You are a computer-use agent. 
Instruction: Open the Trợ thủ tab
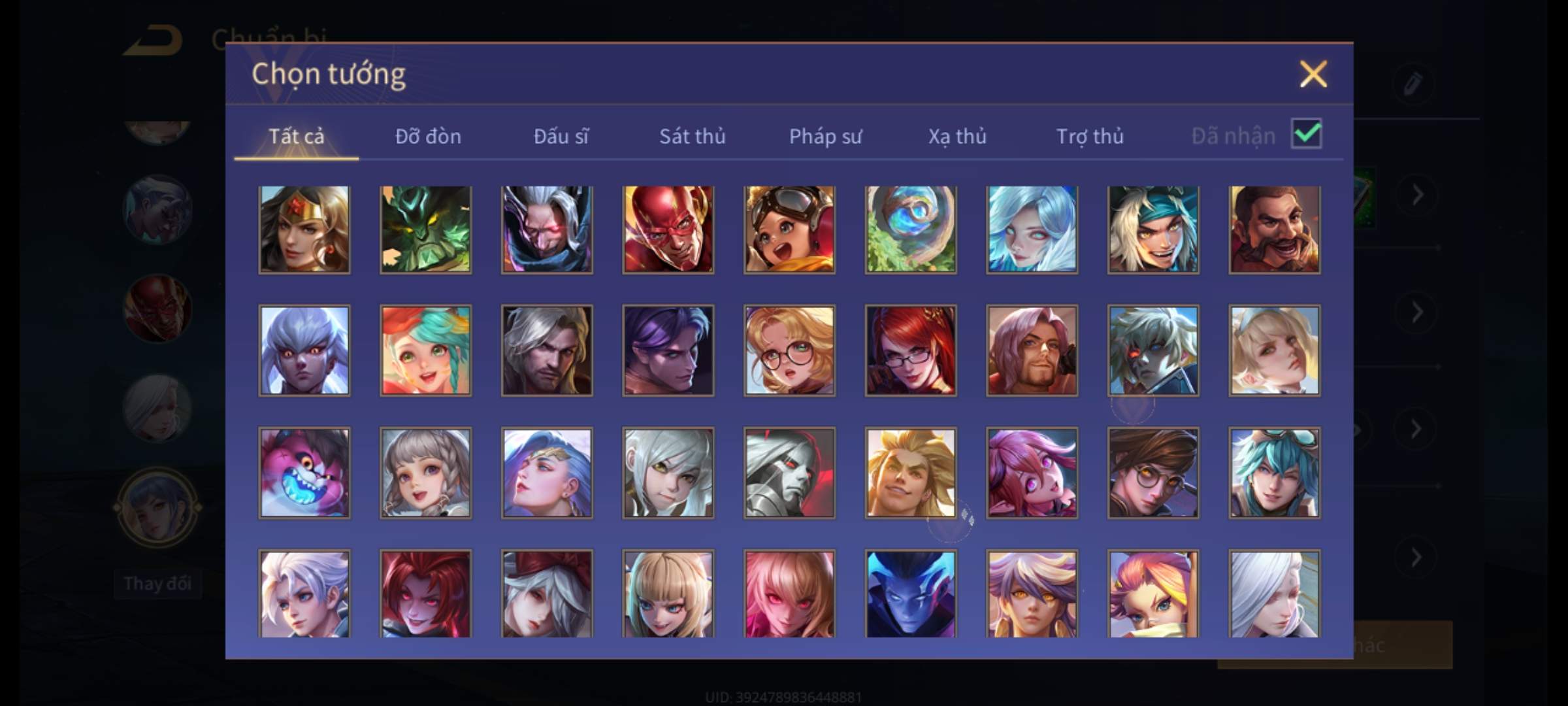click(1090, 136)
